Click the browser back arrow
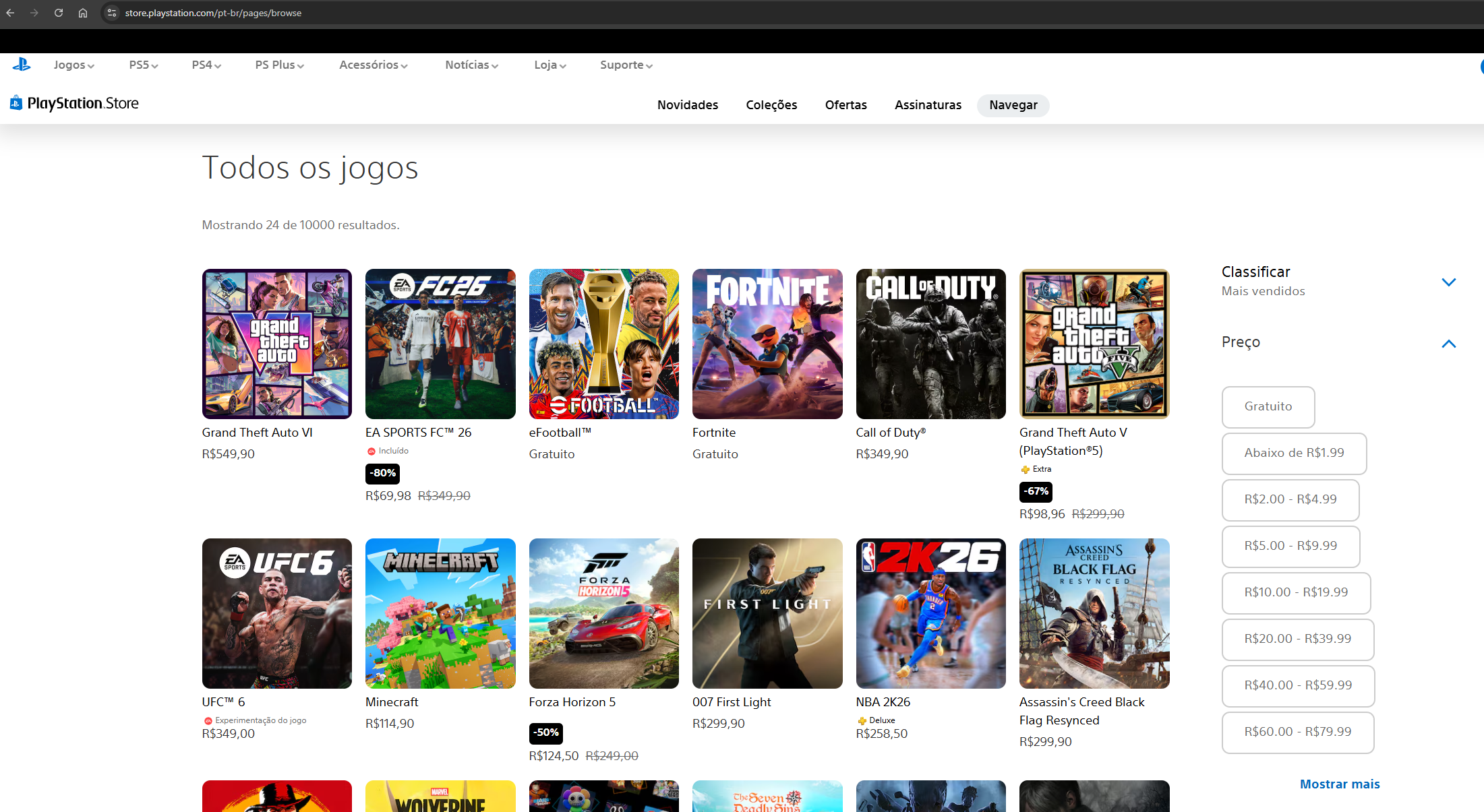Image resolution: width=1484 pixels, height=812 pixels. pos(10,13)
